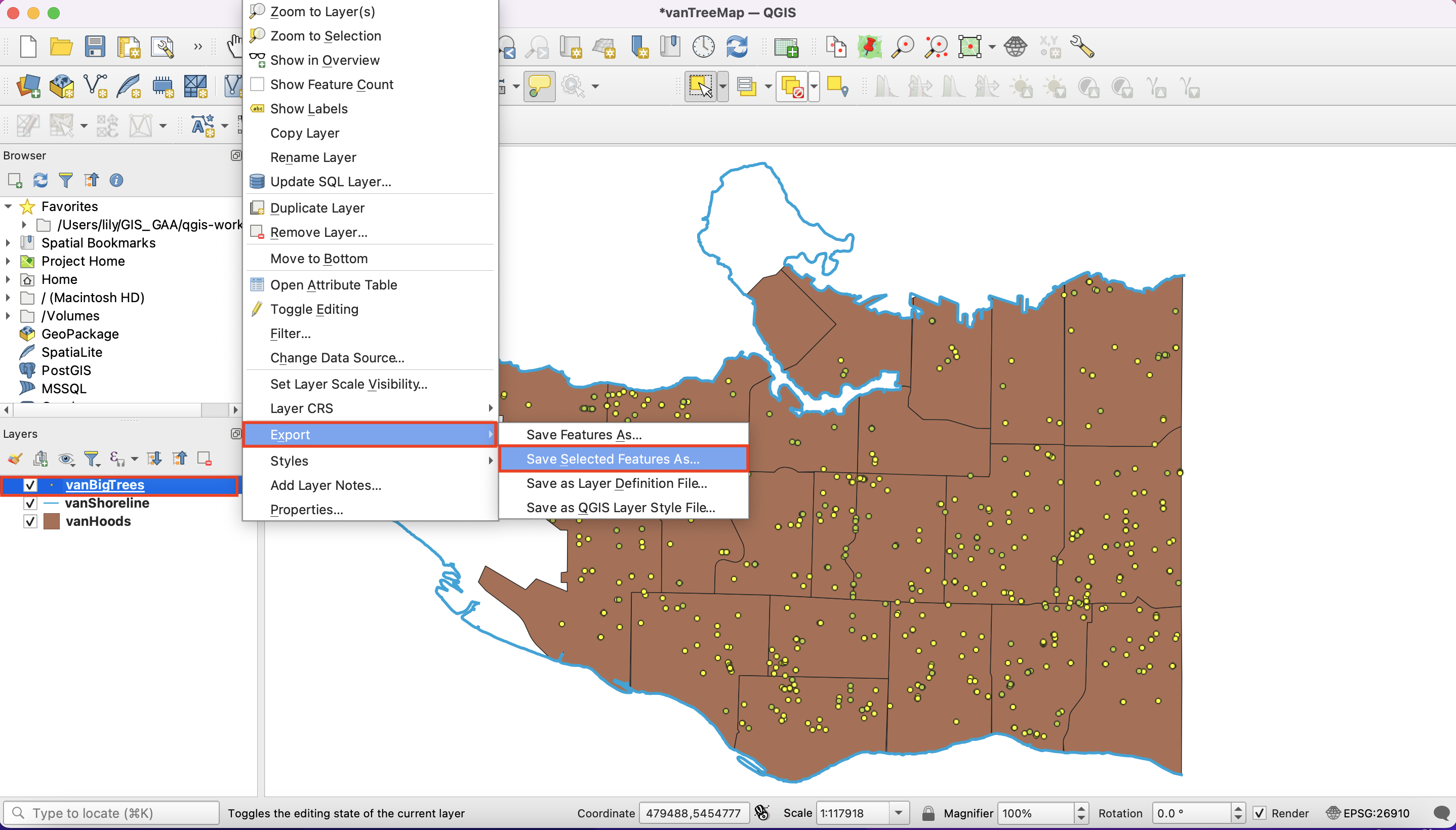
Task: Open the Scale dropdown arrow
Action: click(x=899, y=813)
